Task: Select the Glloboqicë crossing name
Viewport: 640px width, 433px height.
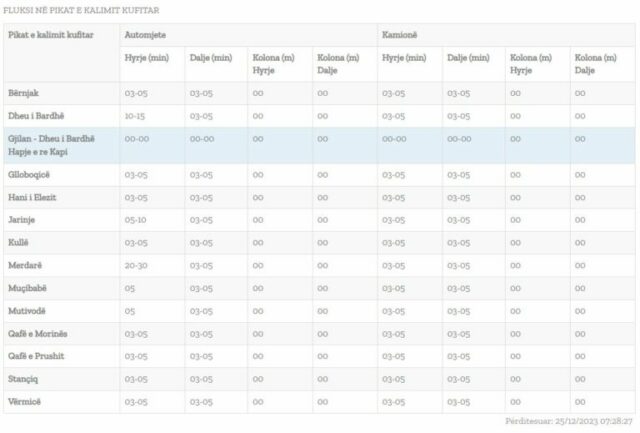Action: tap(30, 175)
